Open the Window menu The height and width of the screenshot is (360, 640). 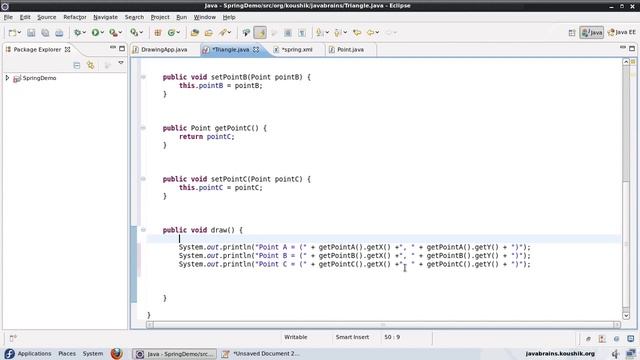point(204,17)
